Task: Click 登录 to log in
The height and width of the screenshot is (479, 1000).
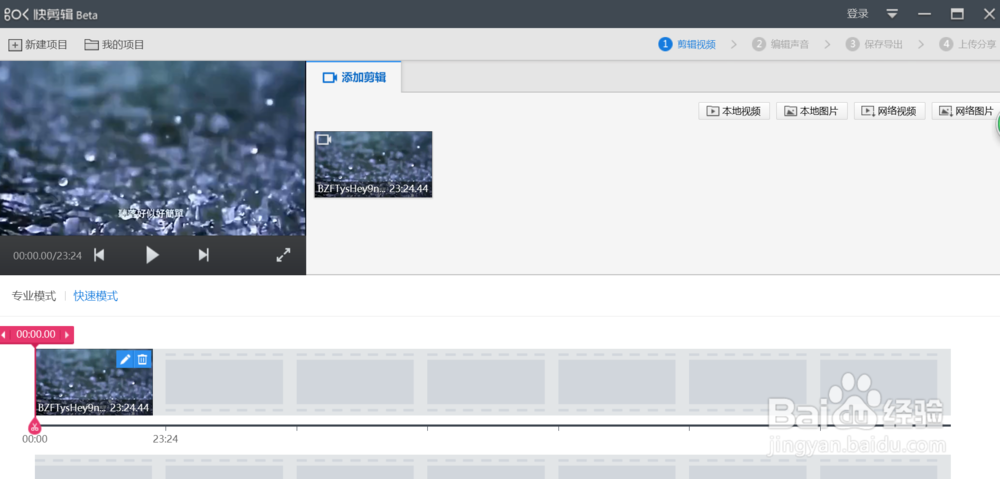Action: [x=857, y=14]
